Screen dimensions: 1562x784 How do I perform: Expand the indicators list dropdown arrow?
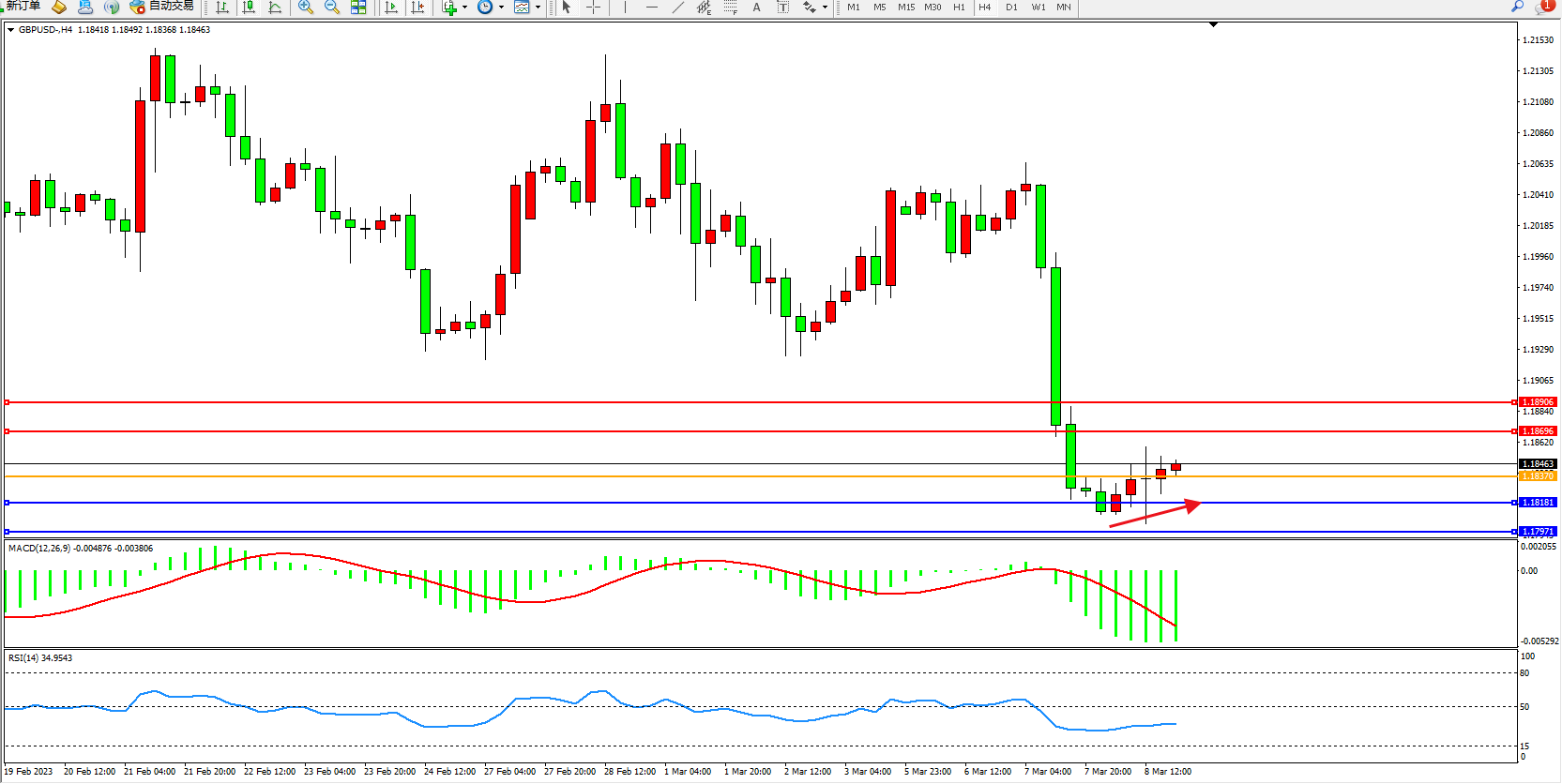click(464, 8)
